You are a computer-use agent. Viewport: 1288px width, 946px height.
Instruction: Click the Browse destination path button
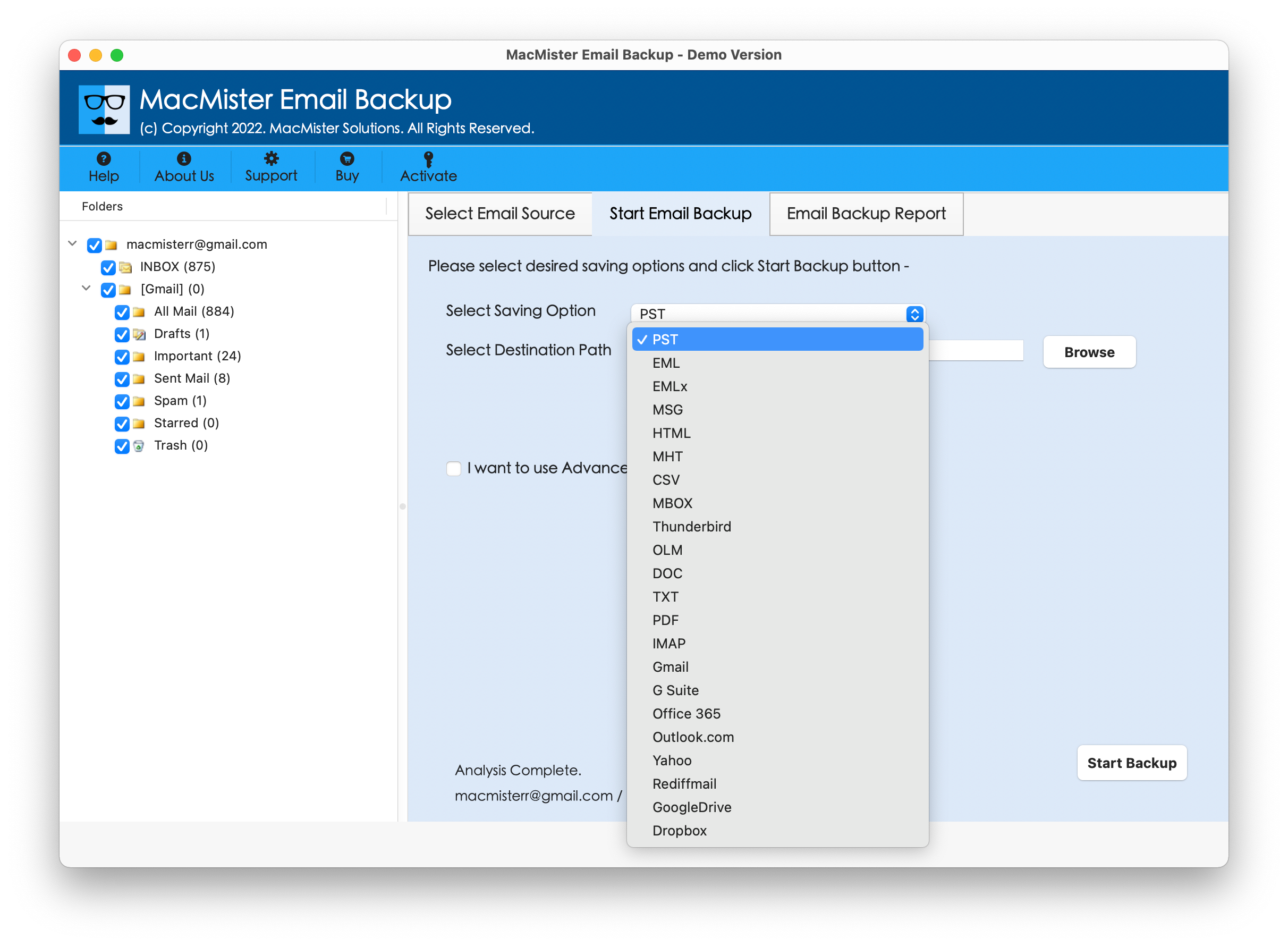pyautogui.click(x=1090, y=352)
